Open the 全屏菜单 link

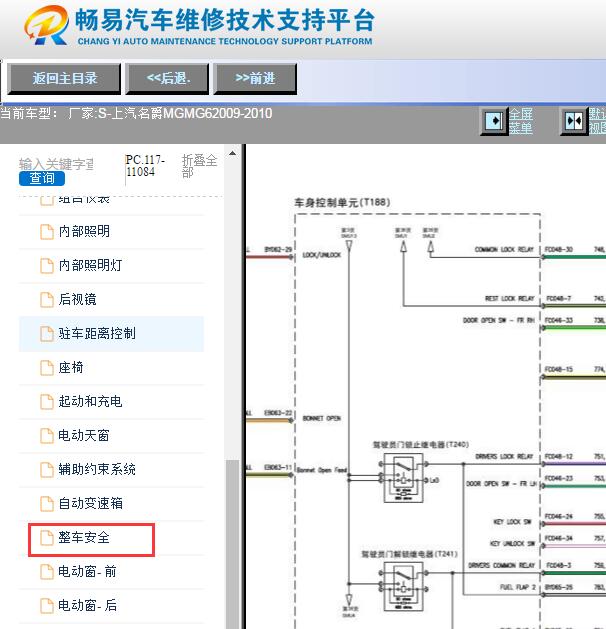coord(521,121)
